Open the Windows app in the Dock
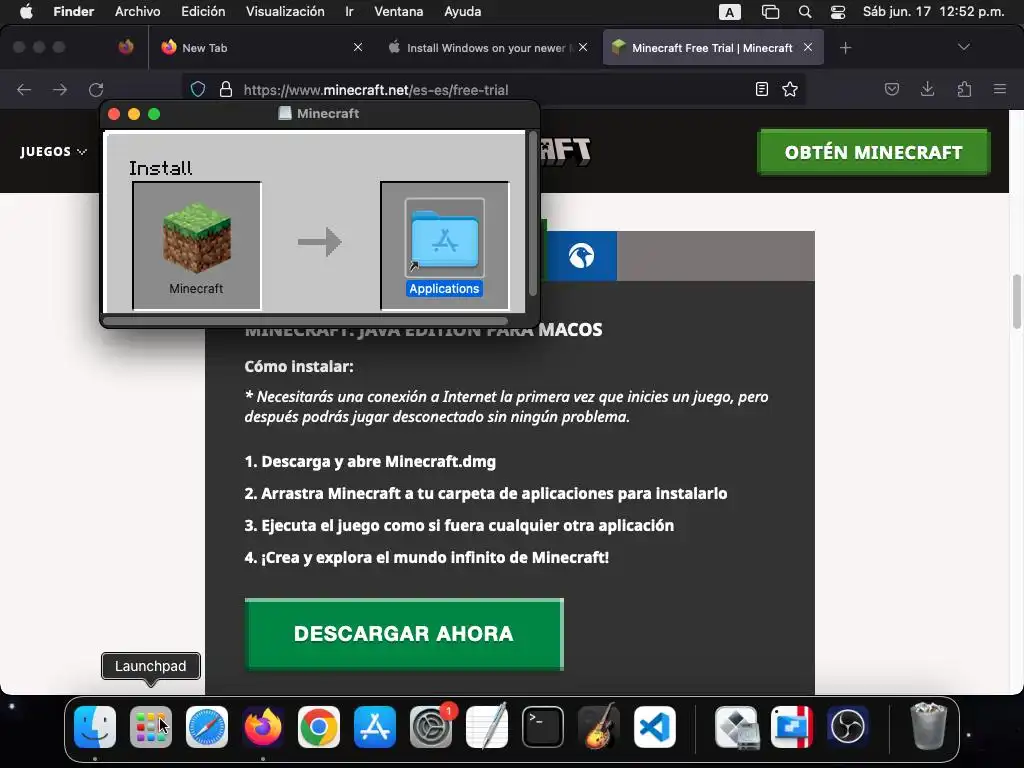Viewport: 1024px width, 768px height. click(792, 727)
